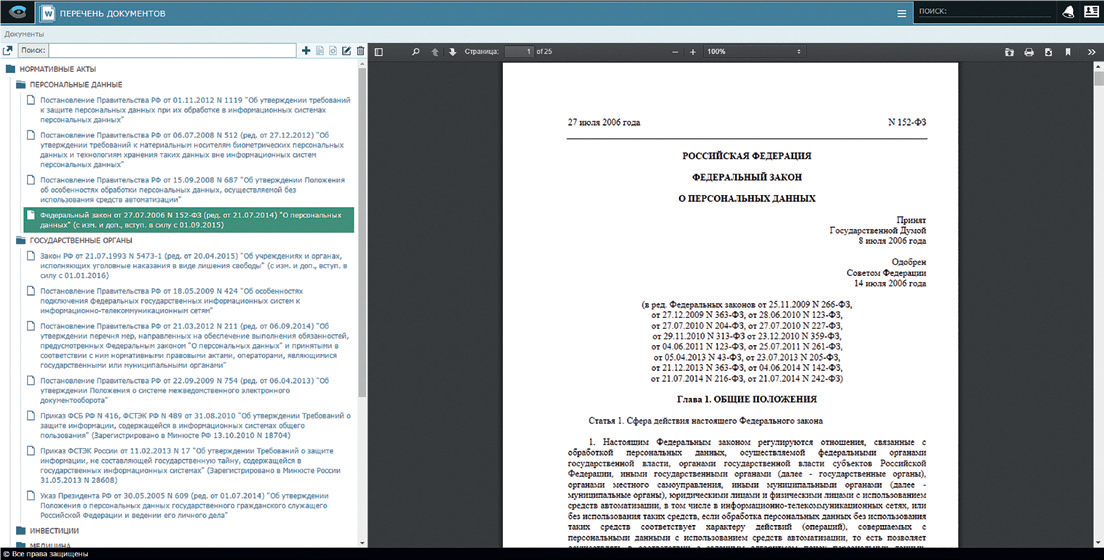Open Приказ ФСБ N 416 document

click(195, 425)
